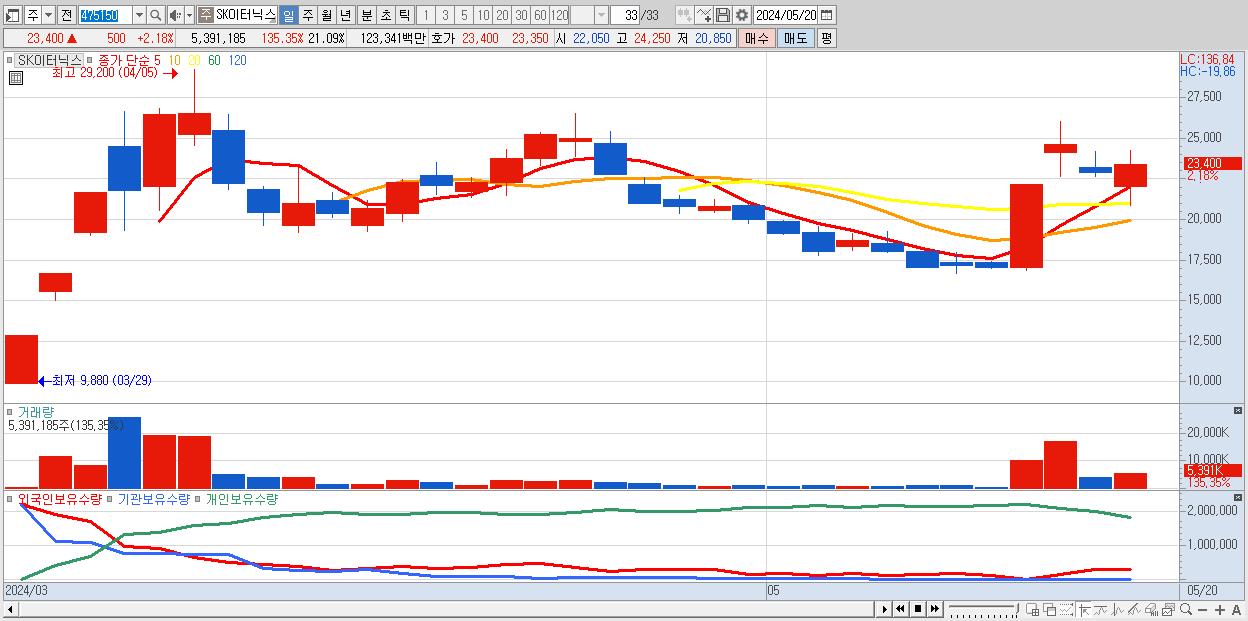Viewport: 1248px width, 621px height.
Task: Click the fast-forward button in bottom bar
Action: coord(934,609)
